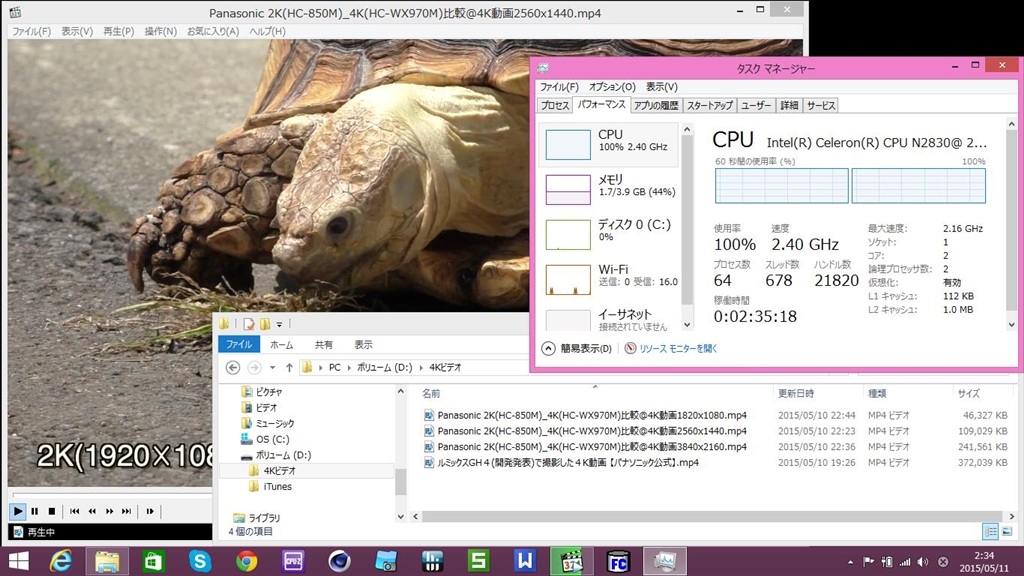The width and height of the screenshot is (1024, 576).
Task: Stop video playback
Action: 52,511
